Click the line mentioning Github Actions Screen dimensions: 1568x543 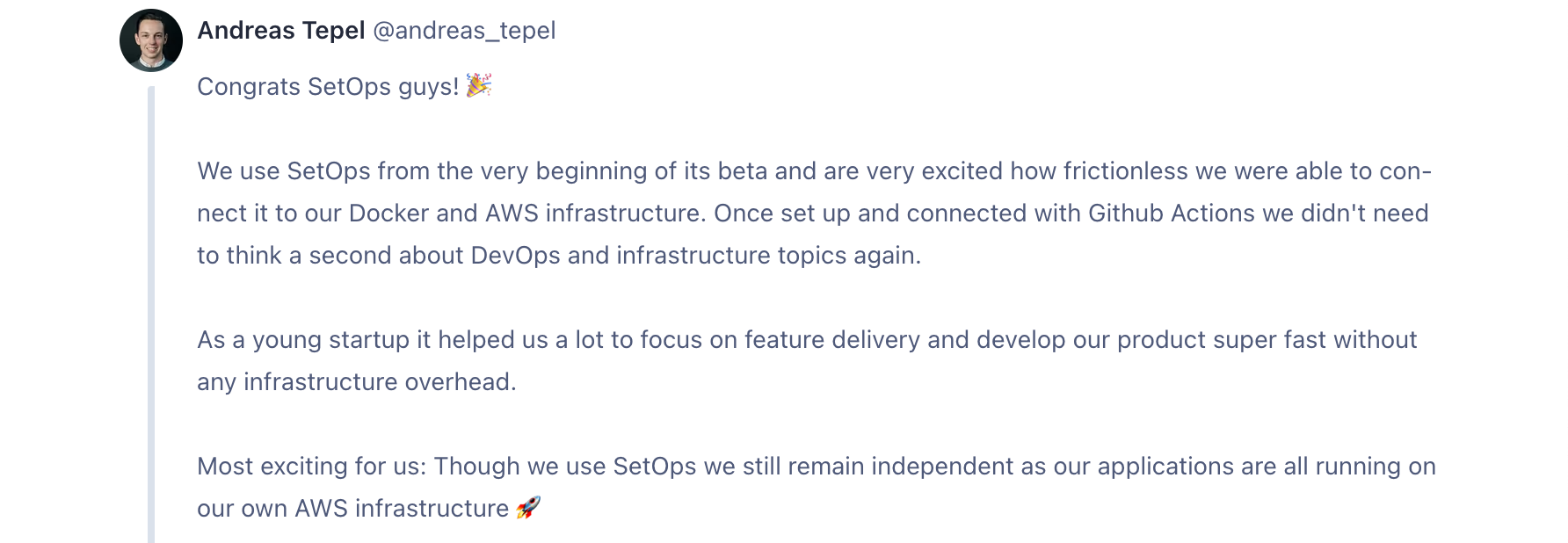(813, 214)
